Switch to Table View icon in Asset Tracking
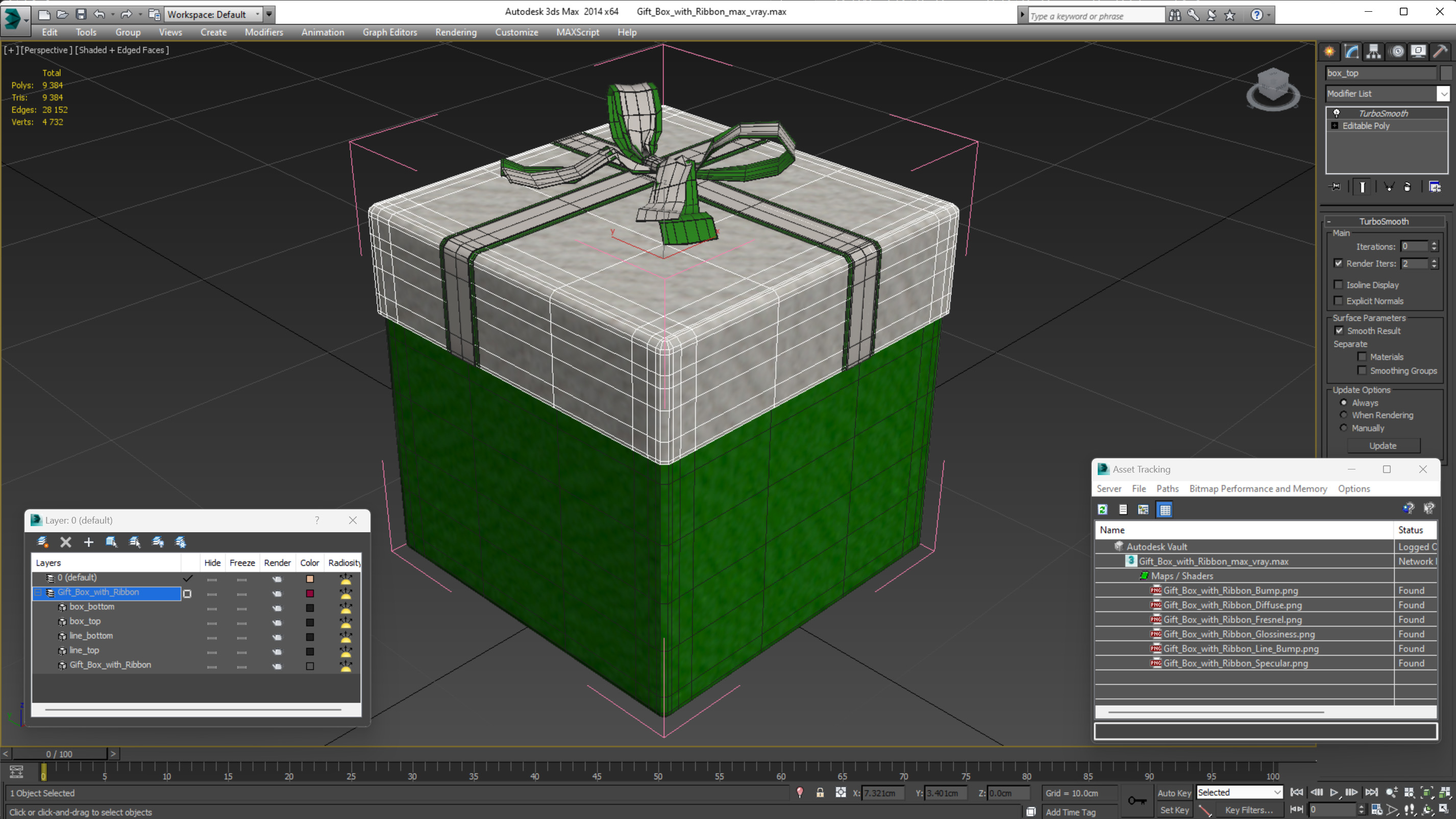1456x819 pixels. pos(1165,509)
